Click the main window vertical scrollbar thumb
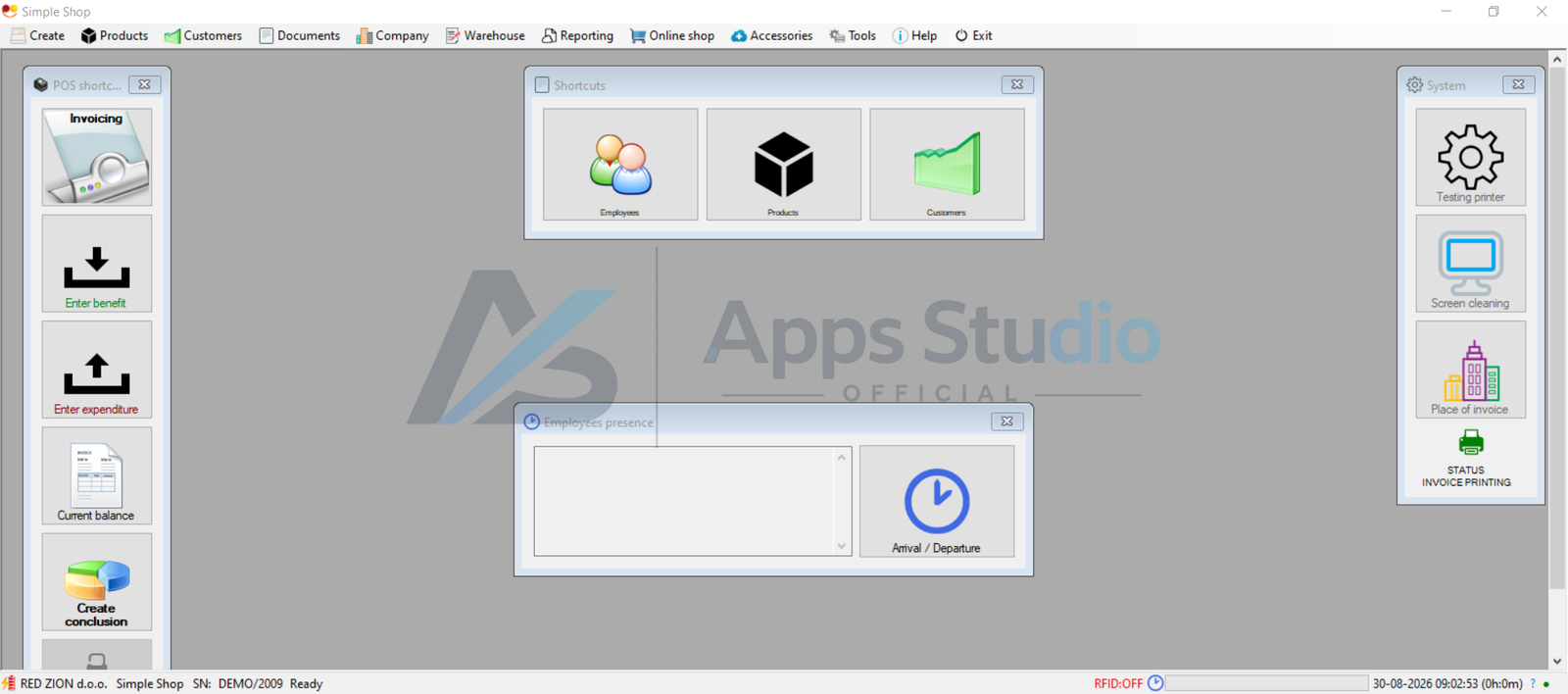 pyautogui.click(x=1557, y=328)
